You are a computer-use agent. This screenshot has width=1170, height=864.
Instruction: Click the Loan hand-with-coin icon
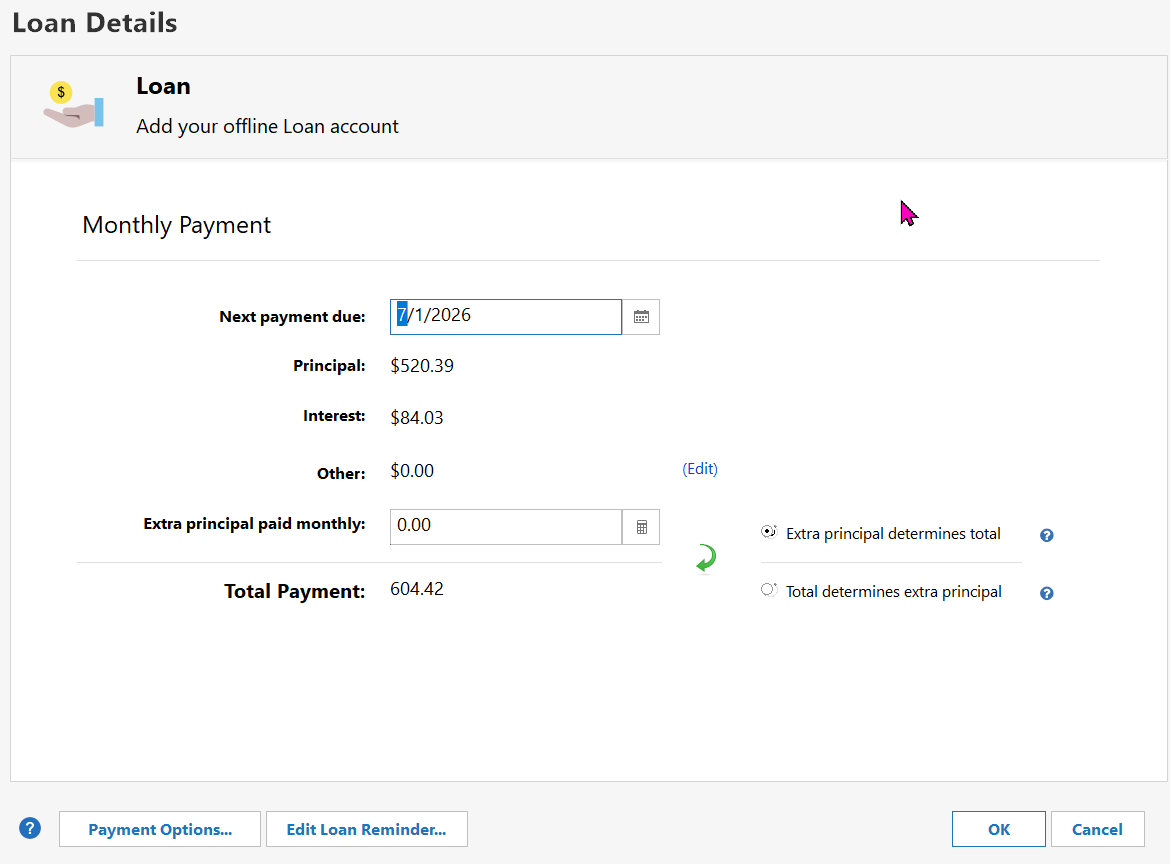73,106
